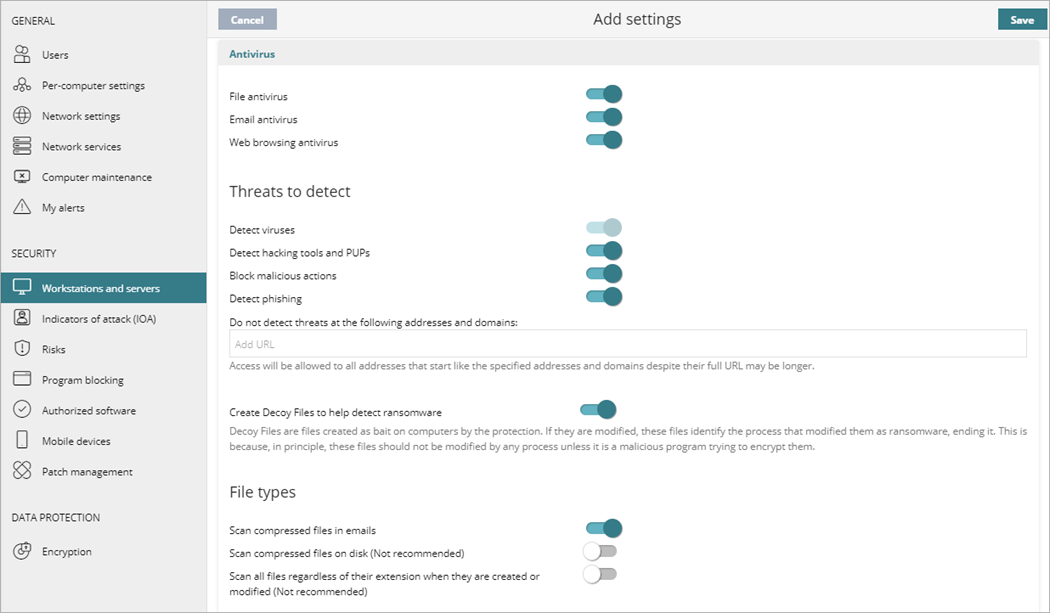Open the Computer maintenance icon
1050x613 pixels.
22,177
